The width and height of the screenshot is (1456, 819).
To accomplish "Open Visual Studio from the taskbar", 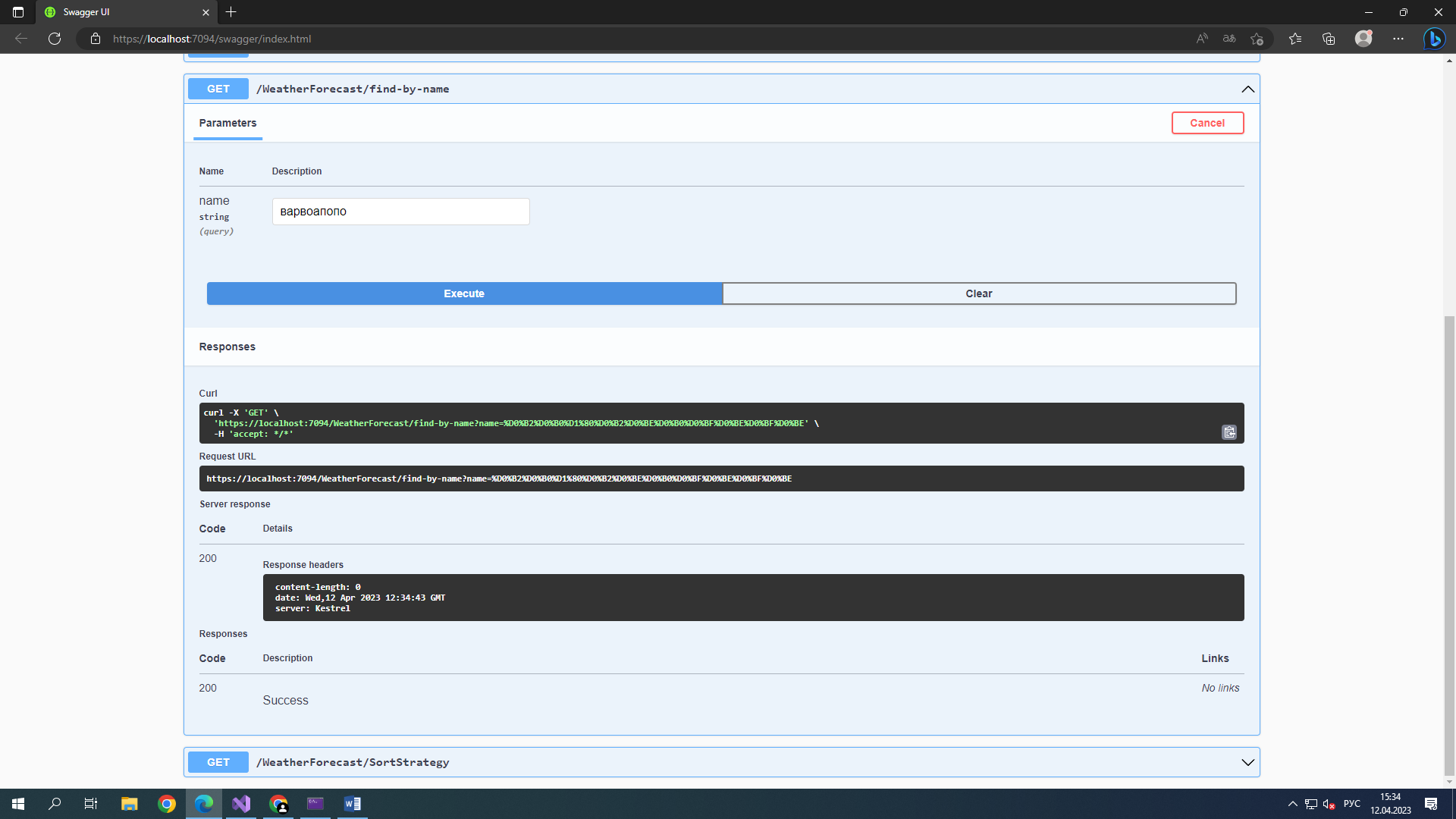I will (x=241, y=804).
